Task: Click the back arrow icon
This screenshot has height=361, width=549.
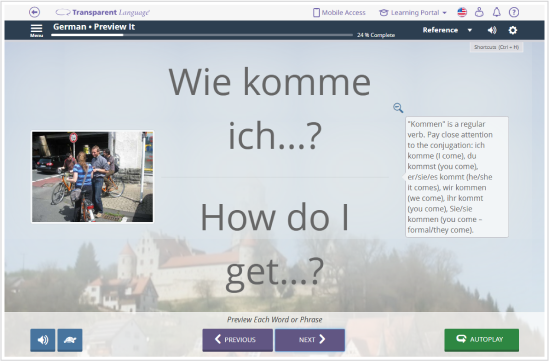Action: click(x=34, y=13)
